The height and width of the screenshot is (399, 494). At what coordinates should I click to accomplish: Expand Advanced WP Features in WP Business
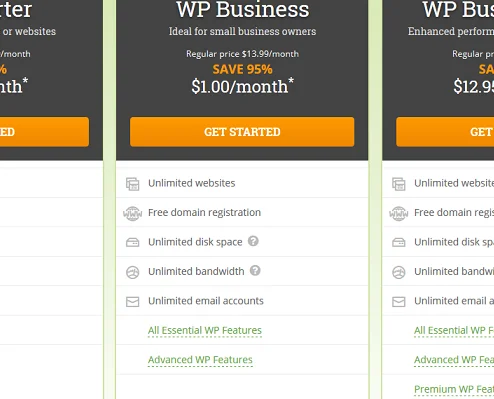(200, 360)
